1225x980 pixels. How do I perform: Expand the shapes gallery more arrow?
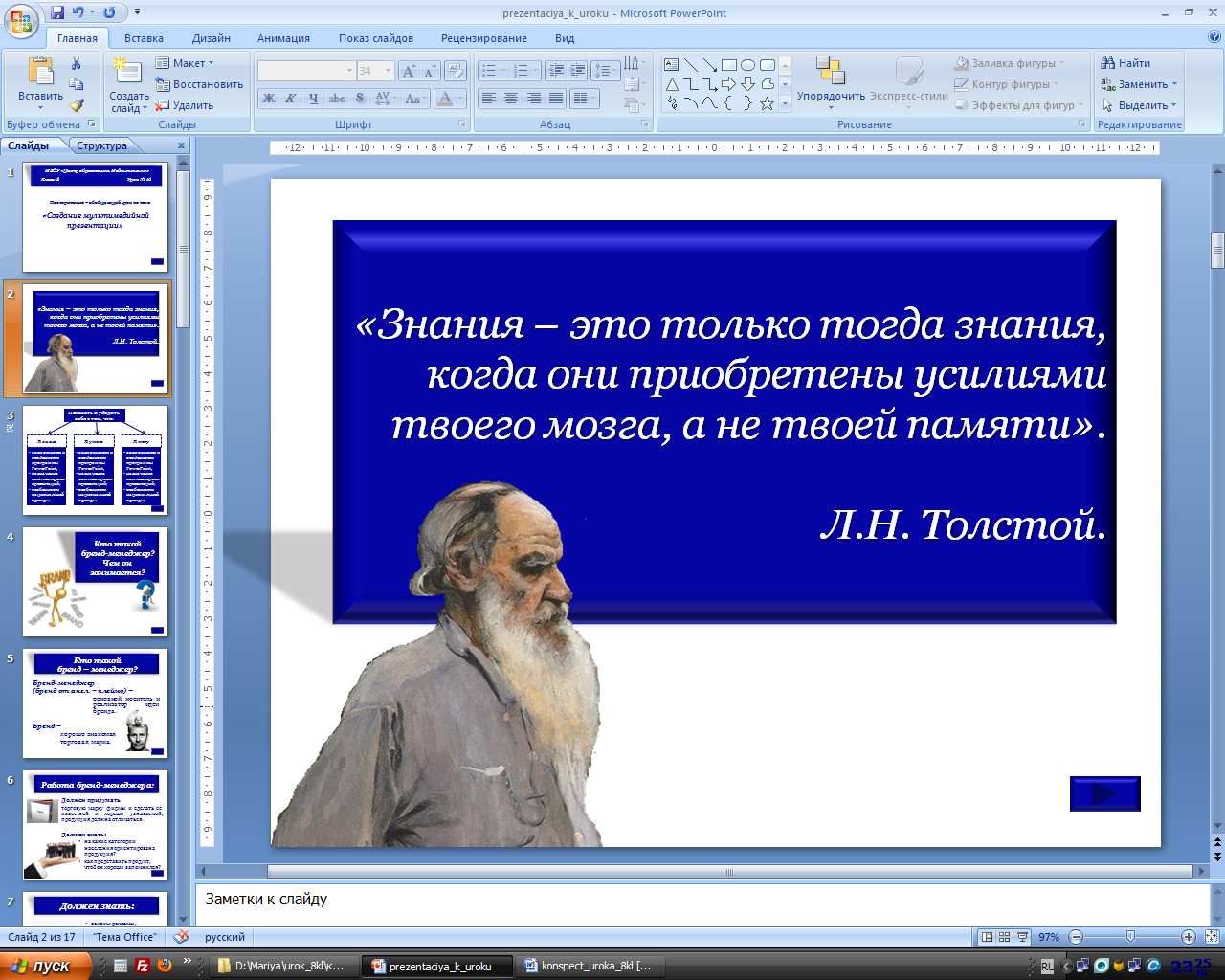click(x=786, y=103)
